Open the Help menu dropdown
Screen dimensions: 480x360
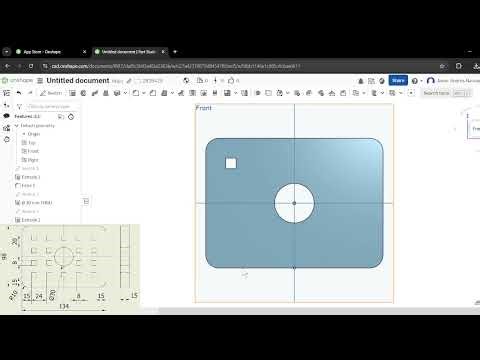tap(416, 81)
